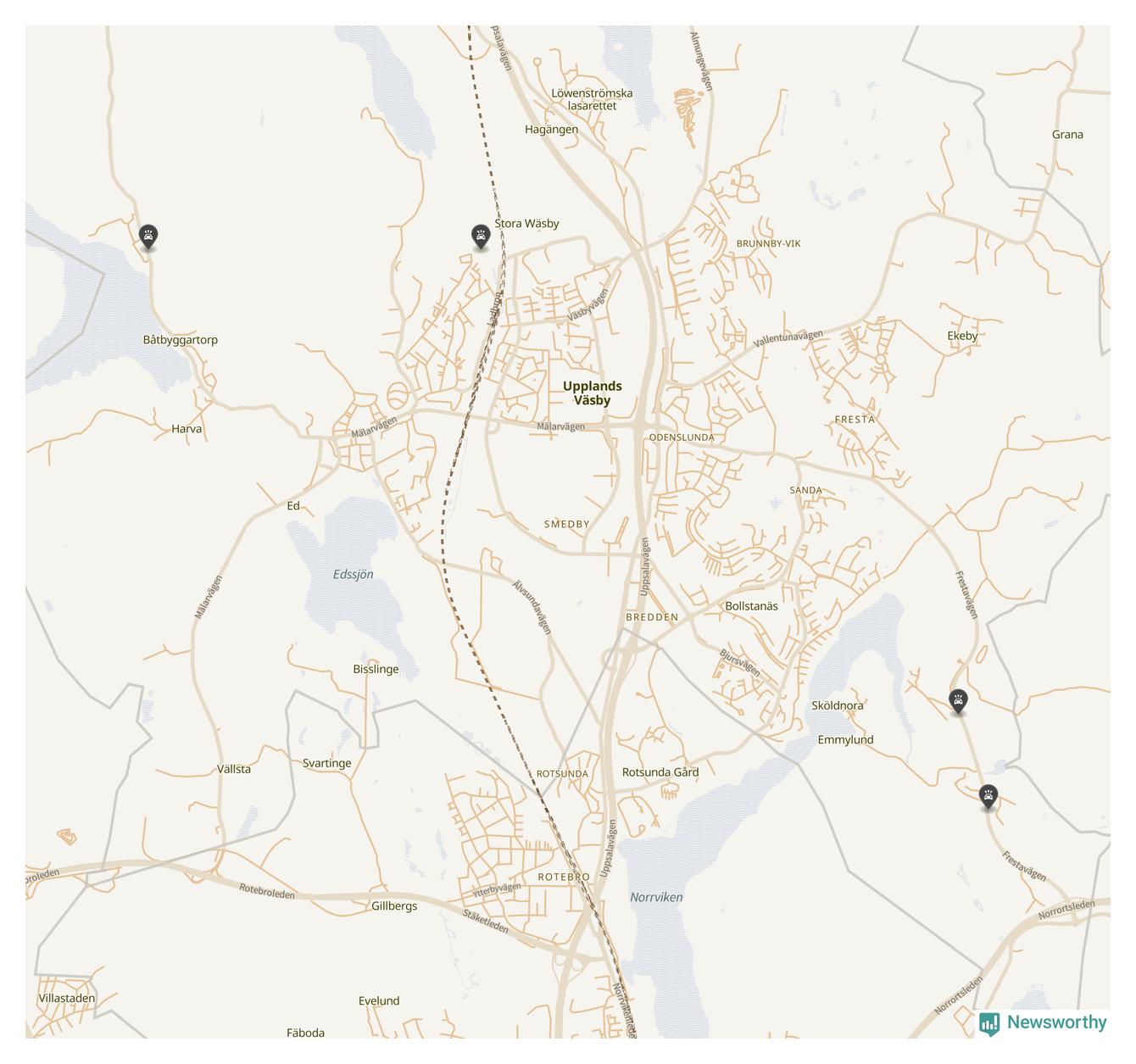
Task: Click the Vallentunavägen road label
Action: tap(788, 339)
